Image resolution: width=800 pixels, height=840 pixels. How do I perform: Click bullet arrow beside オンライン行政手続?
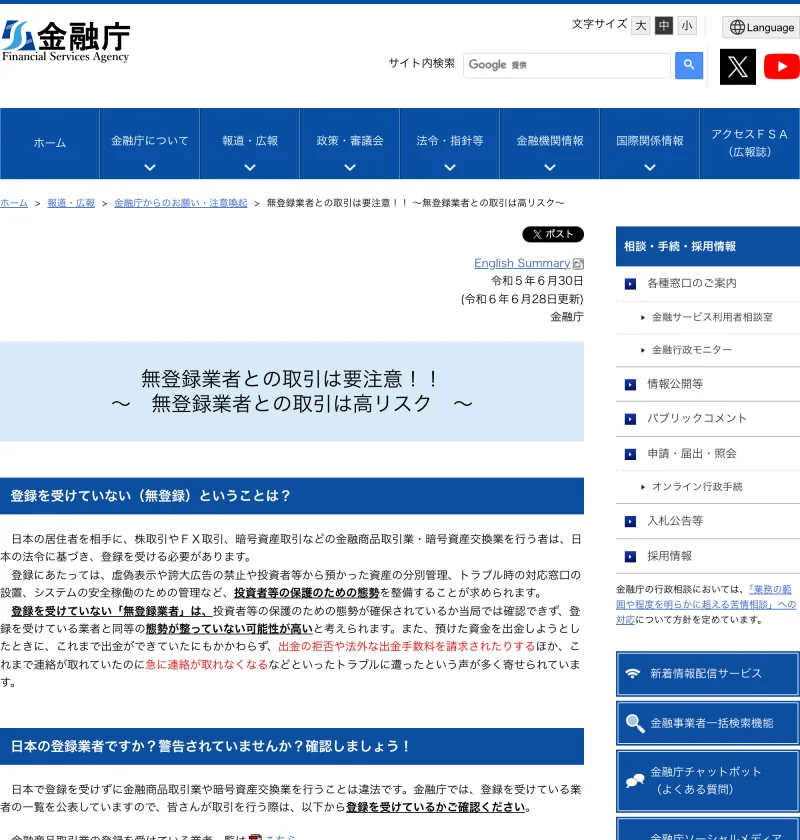[x=643, y=487]
